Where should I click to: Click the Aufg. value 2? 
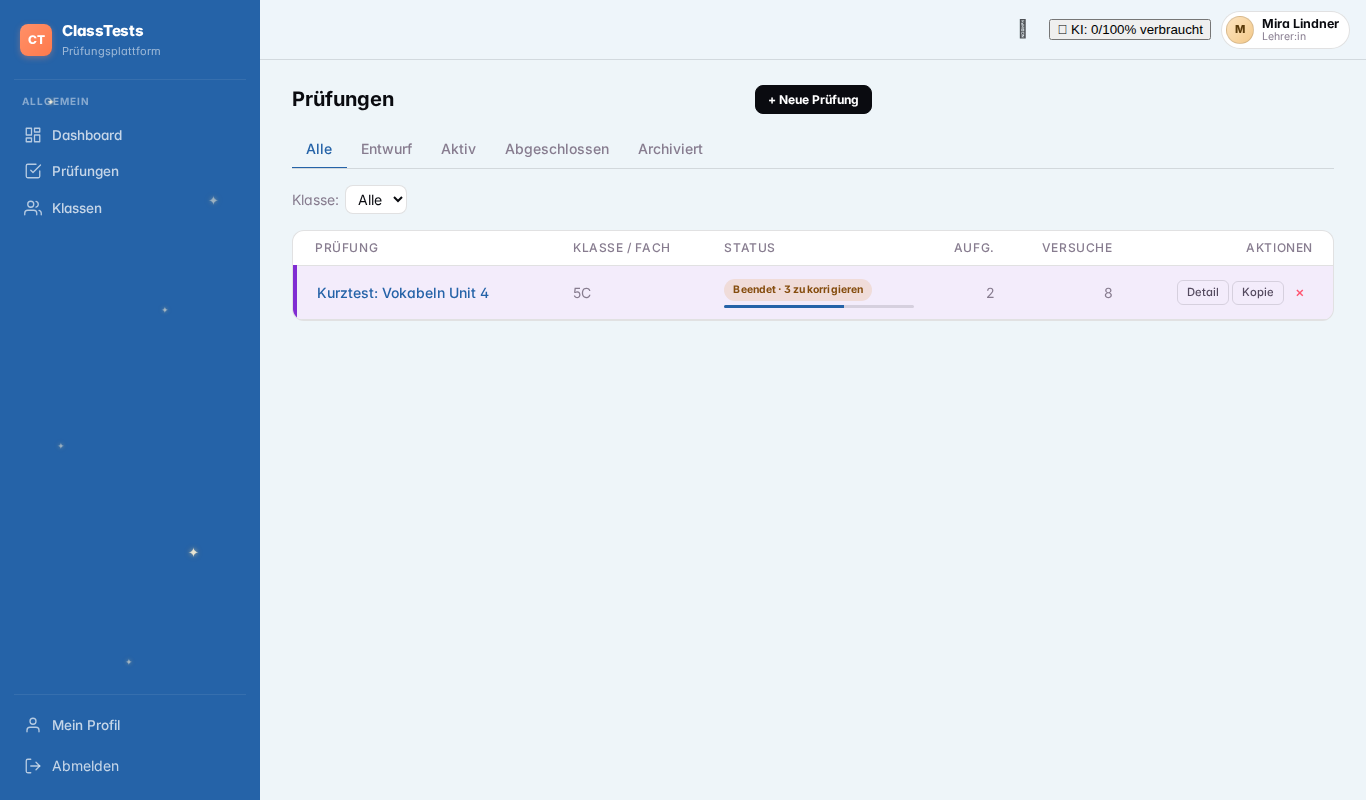coord(990,293)
